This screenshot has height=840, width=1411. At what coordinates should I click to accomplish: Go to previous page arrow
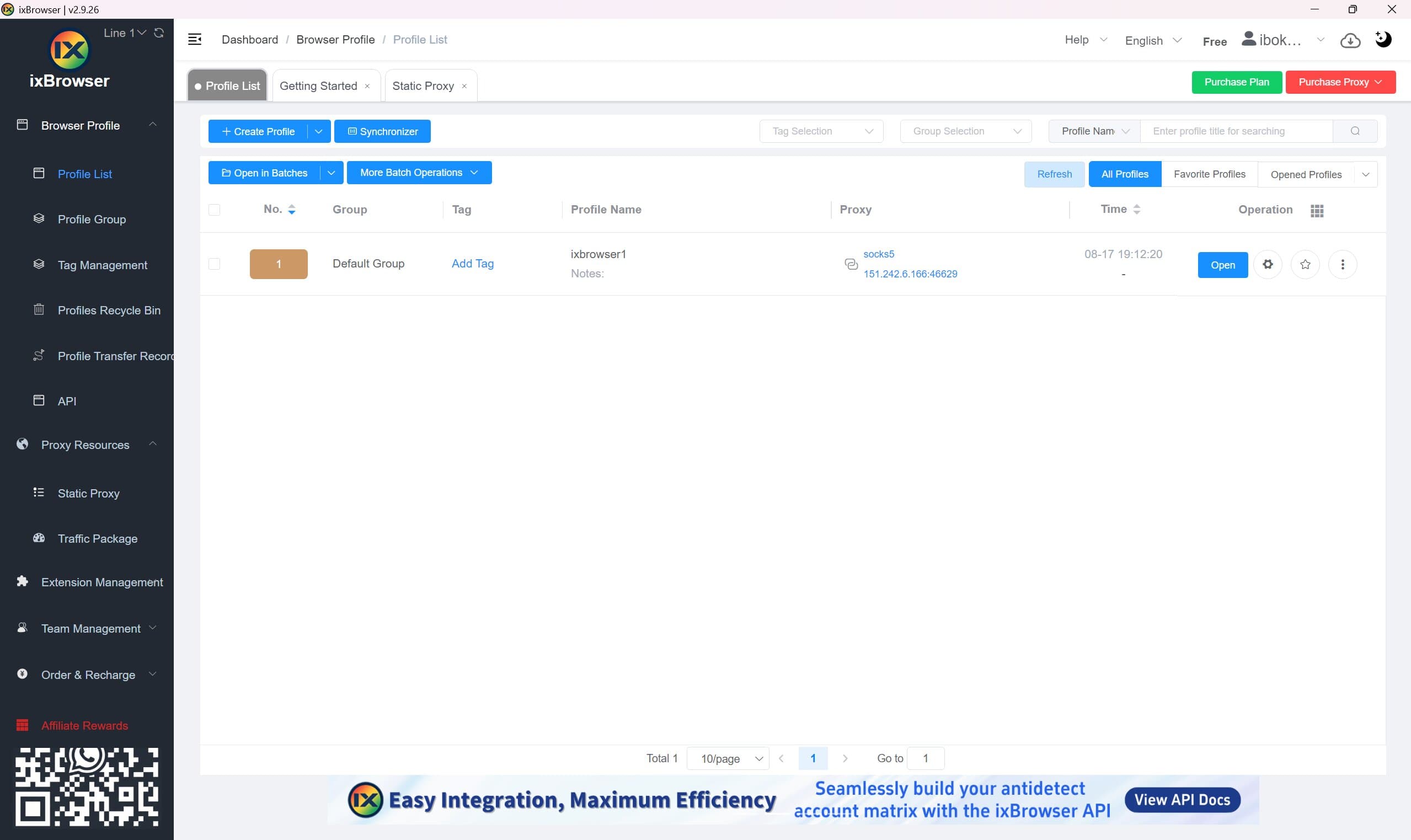[781, 758]
